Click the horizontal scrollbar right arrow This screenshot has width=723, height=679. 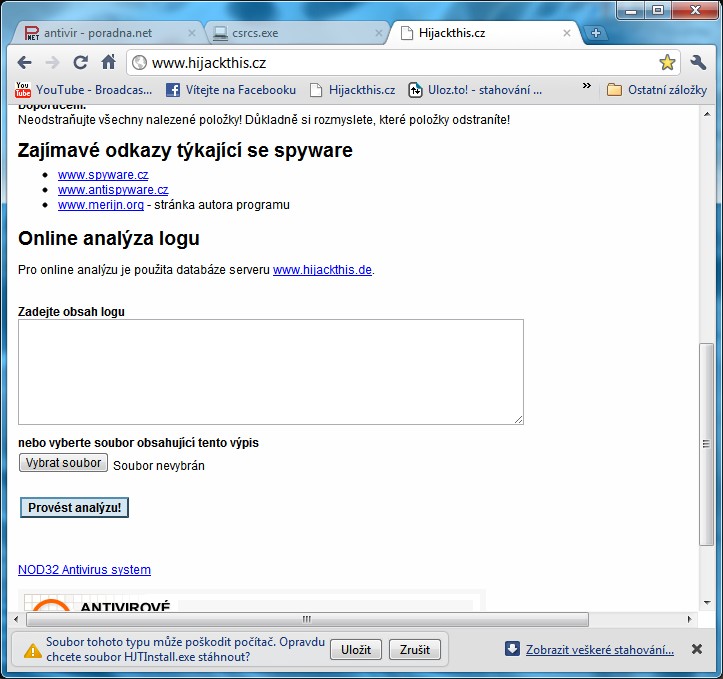(x=690, y=620)
